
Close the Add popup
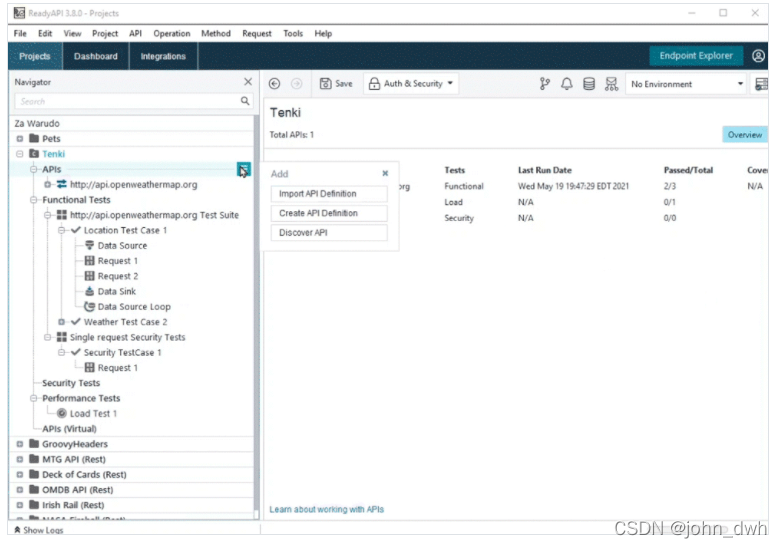pos(385,174)
